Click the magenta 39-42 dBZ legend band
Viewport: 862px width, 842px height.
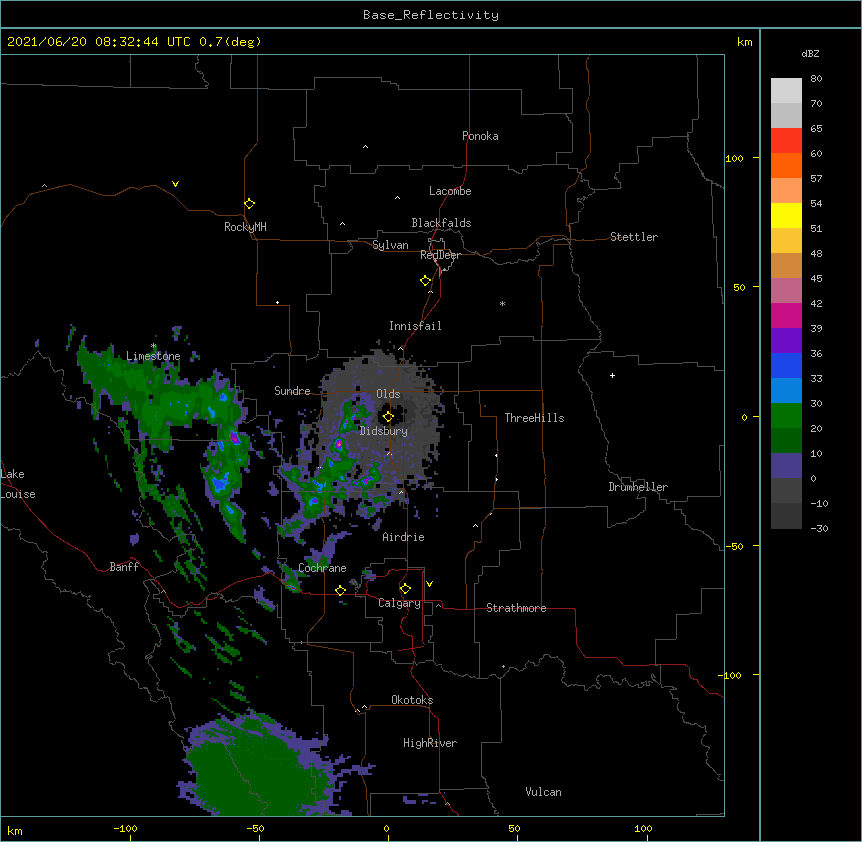pos(786,315)
